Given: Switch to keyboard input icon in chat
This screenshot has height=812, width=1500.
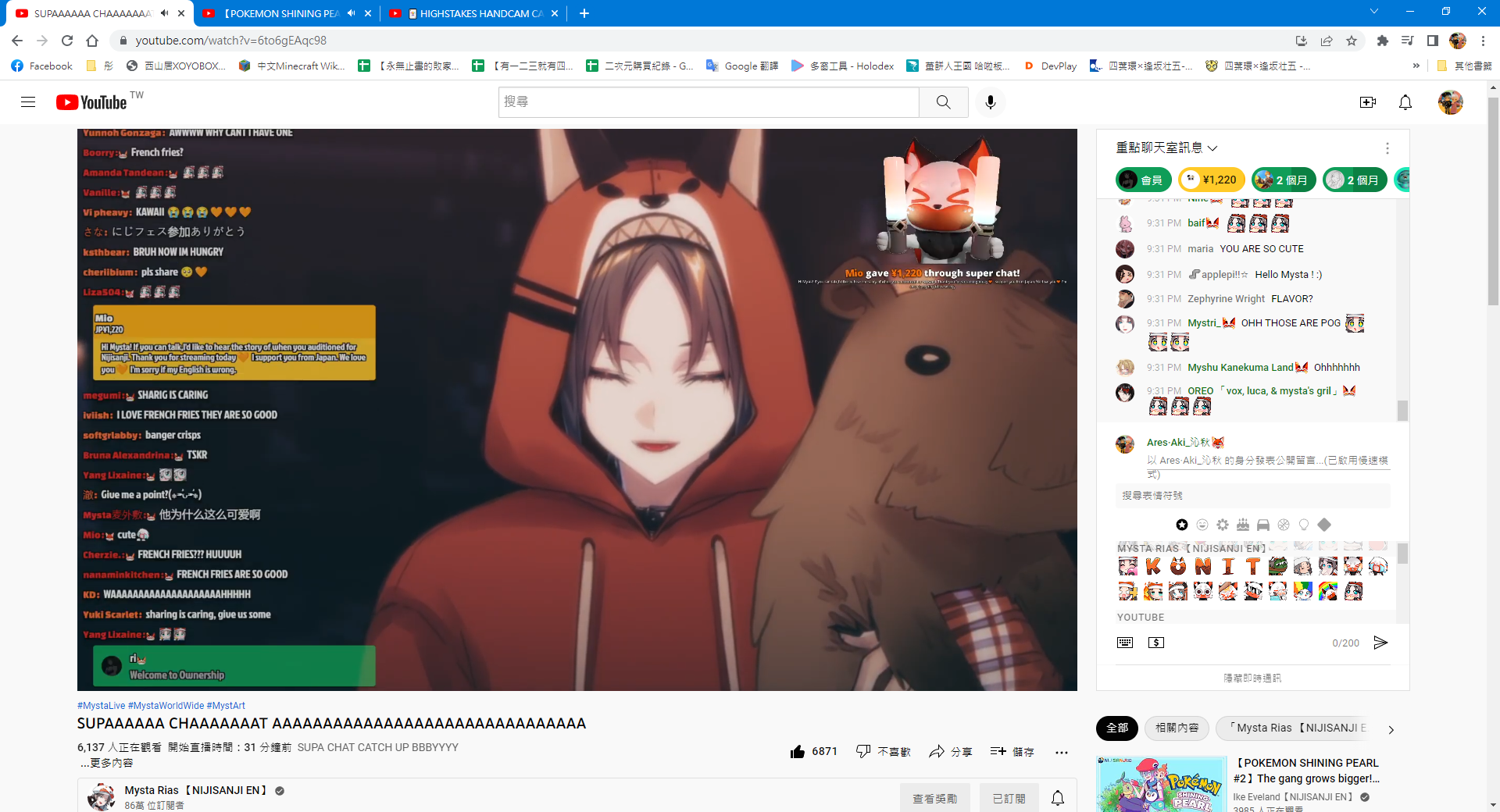Looking at the screenshot, I should pos(1125,643).
